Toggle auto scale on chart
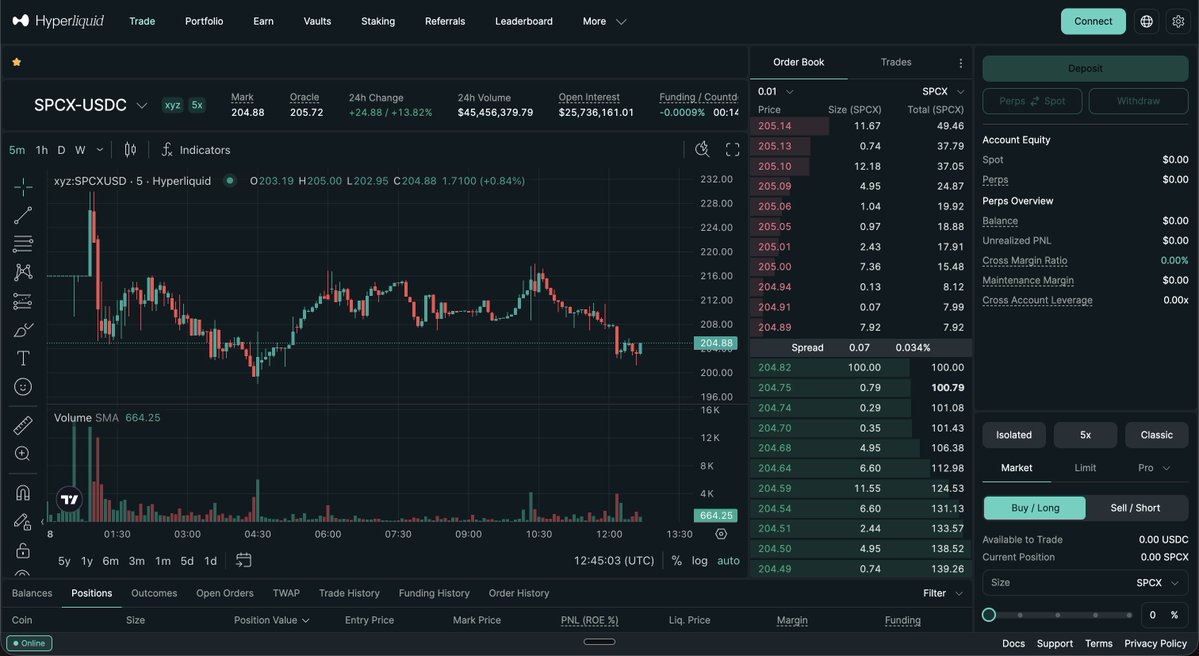Viewport: 1199px width, 656px height. 728,560
